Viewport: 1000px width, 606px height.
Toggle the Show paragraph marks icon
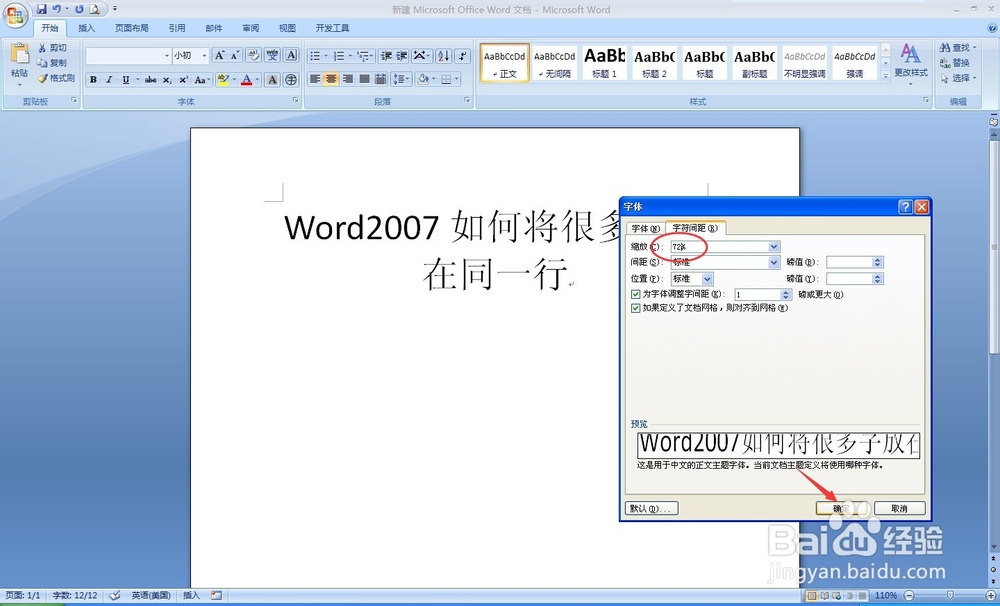pos(463,56)
